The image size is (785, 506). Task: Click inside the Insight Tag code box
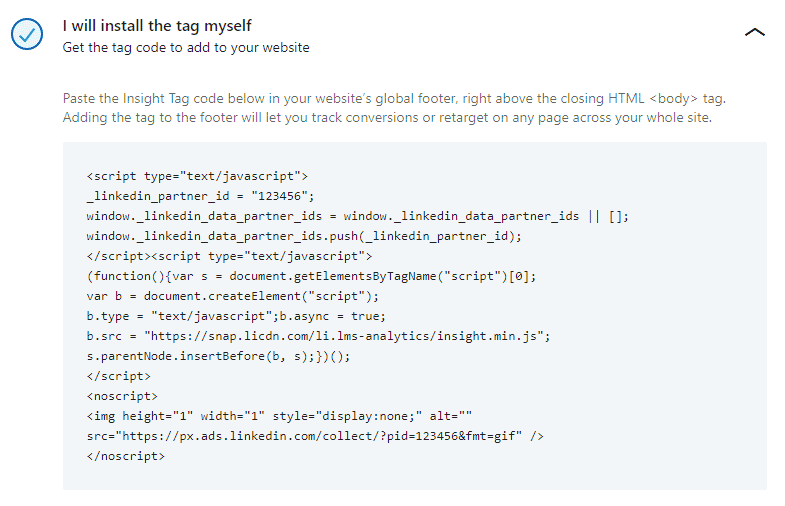pos(415,316)
